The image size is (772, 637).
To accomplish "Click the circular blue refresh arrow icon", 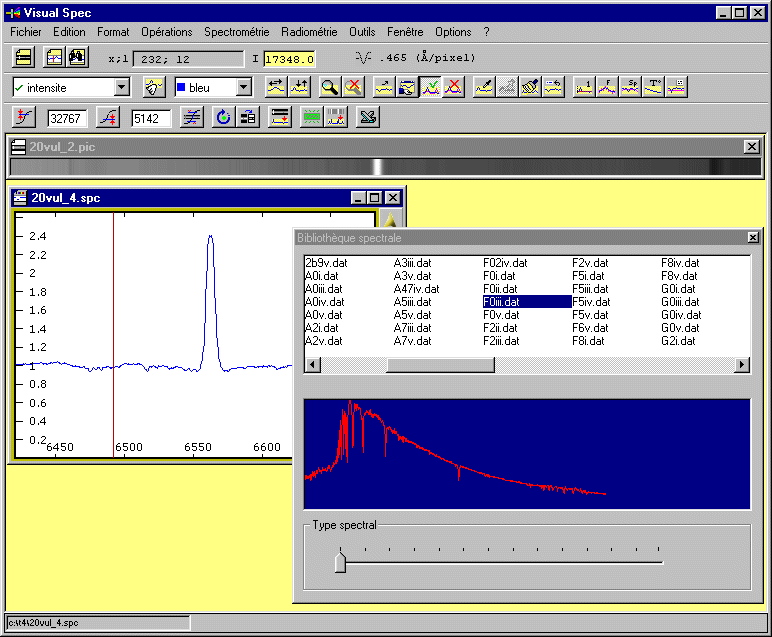I will coord(222,118).
